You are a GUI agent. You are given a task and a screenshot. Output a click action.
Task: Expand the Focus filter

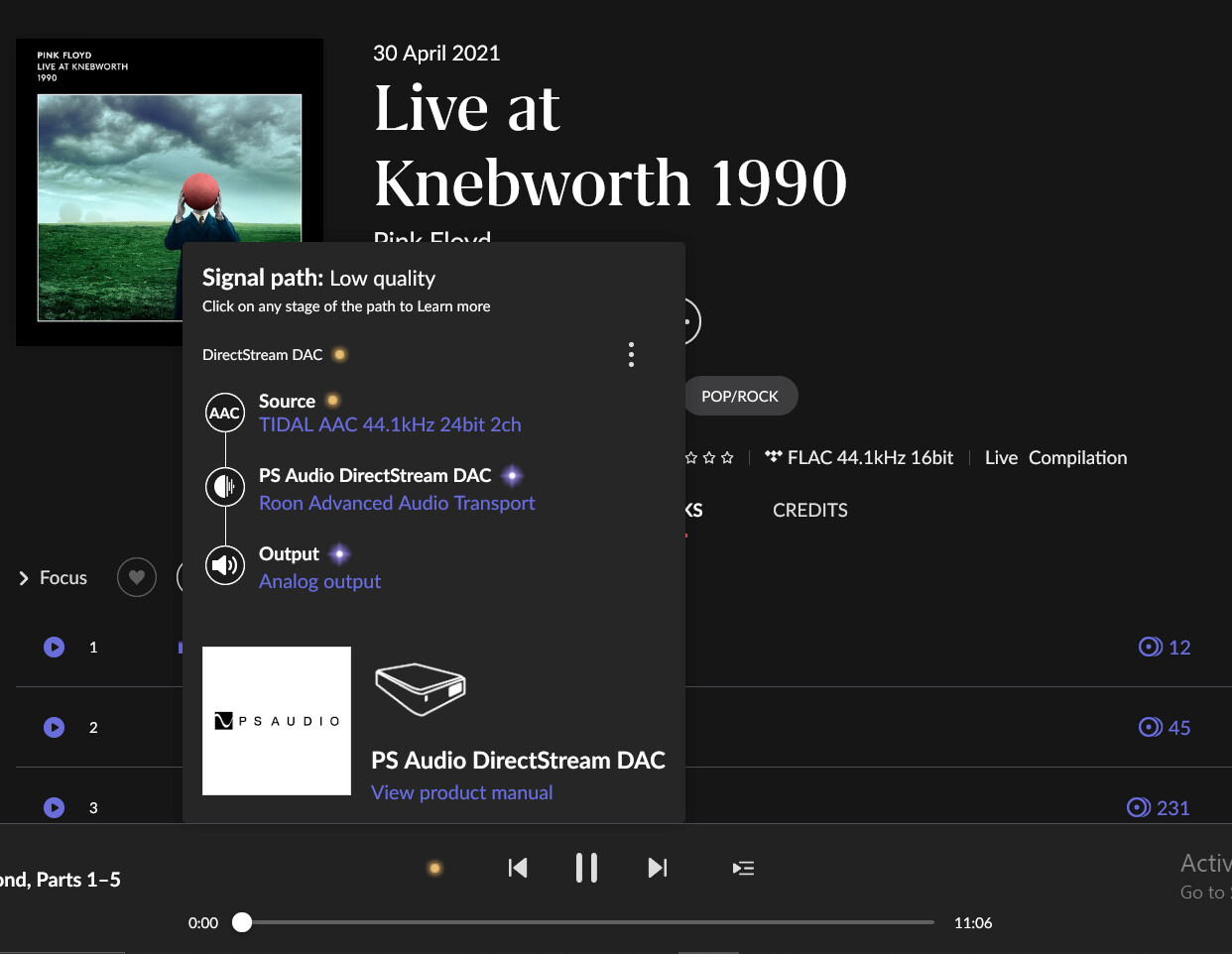(x=54, y=577)
